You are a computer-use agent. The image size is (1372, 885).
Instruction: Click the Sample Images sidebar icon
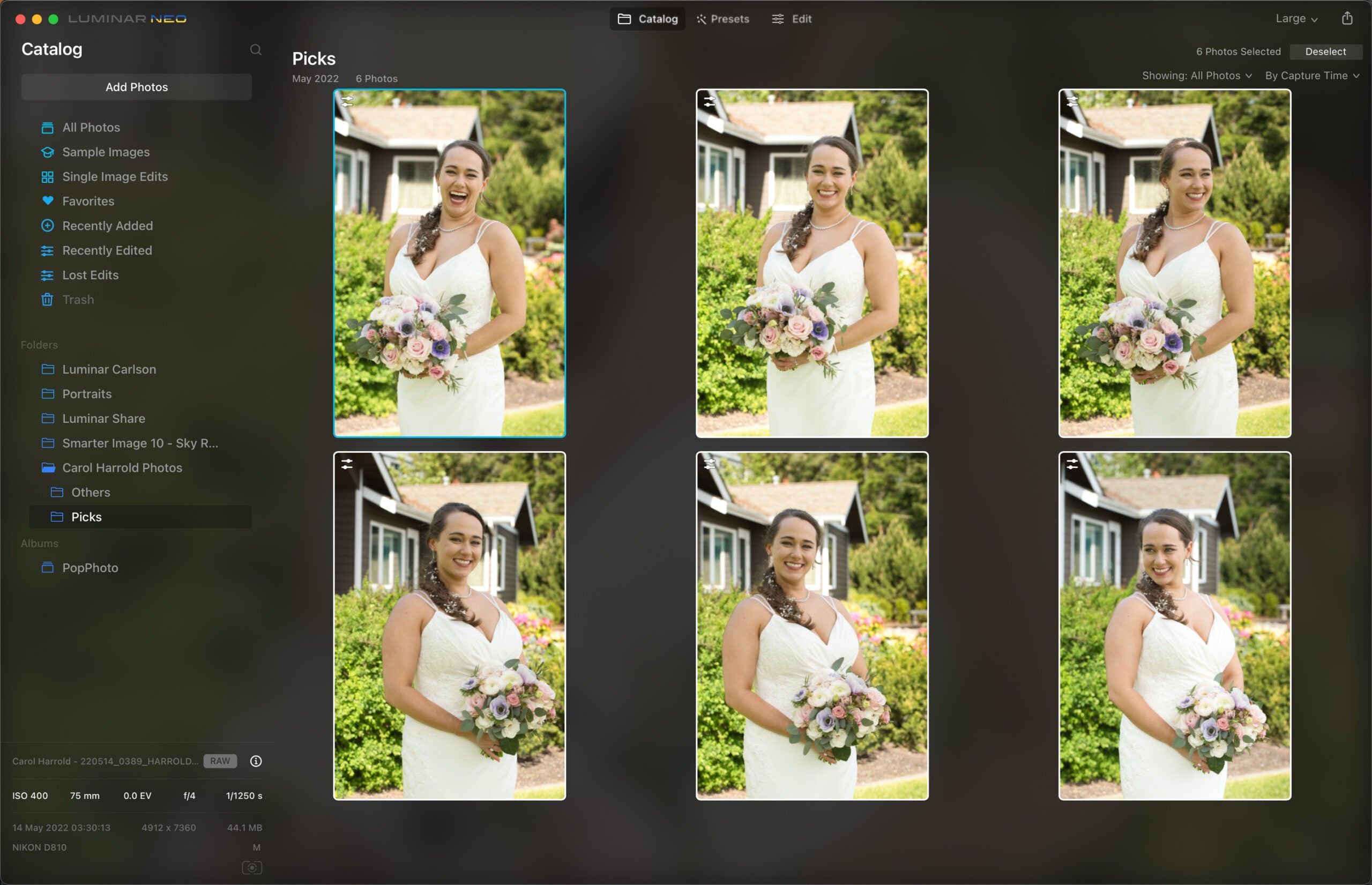48,152
